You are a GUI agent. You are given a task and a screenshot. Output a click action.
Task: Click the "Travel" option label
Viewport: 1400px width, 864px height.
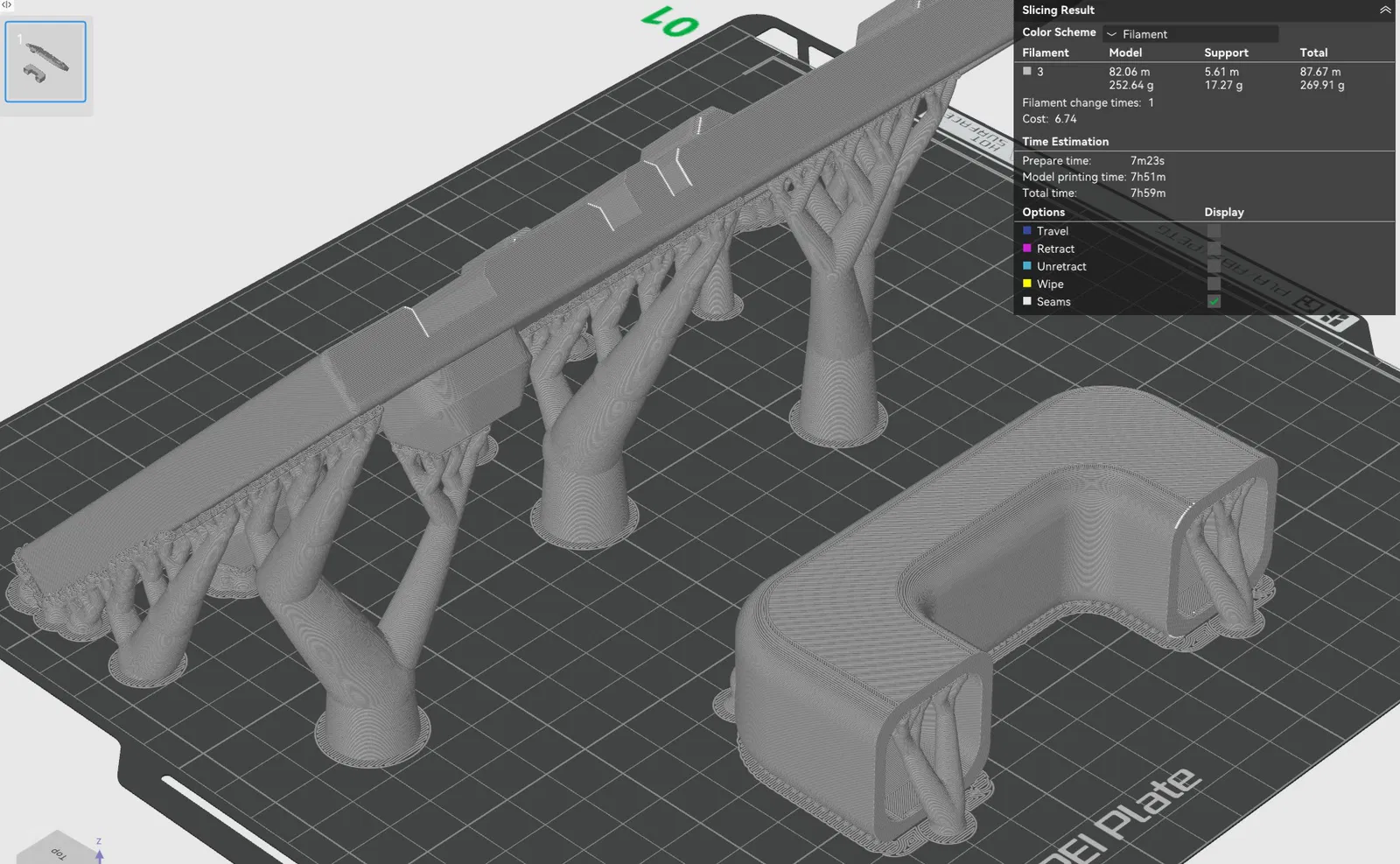[x=1053, y=231]
